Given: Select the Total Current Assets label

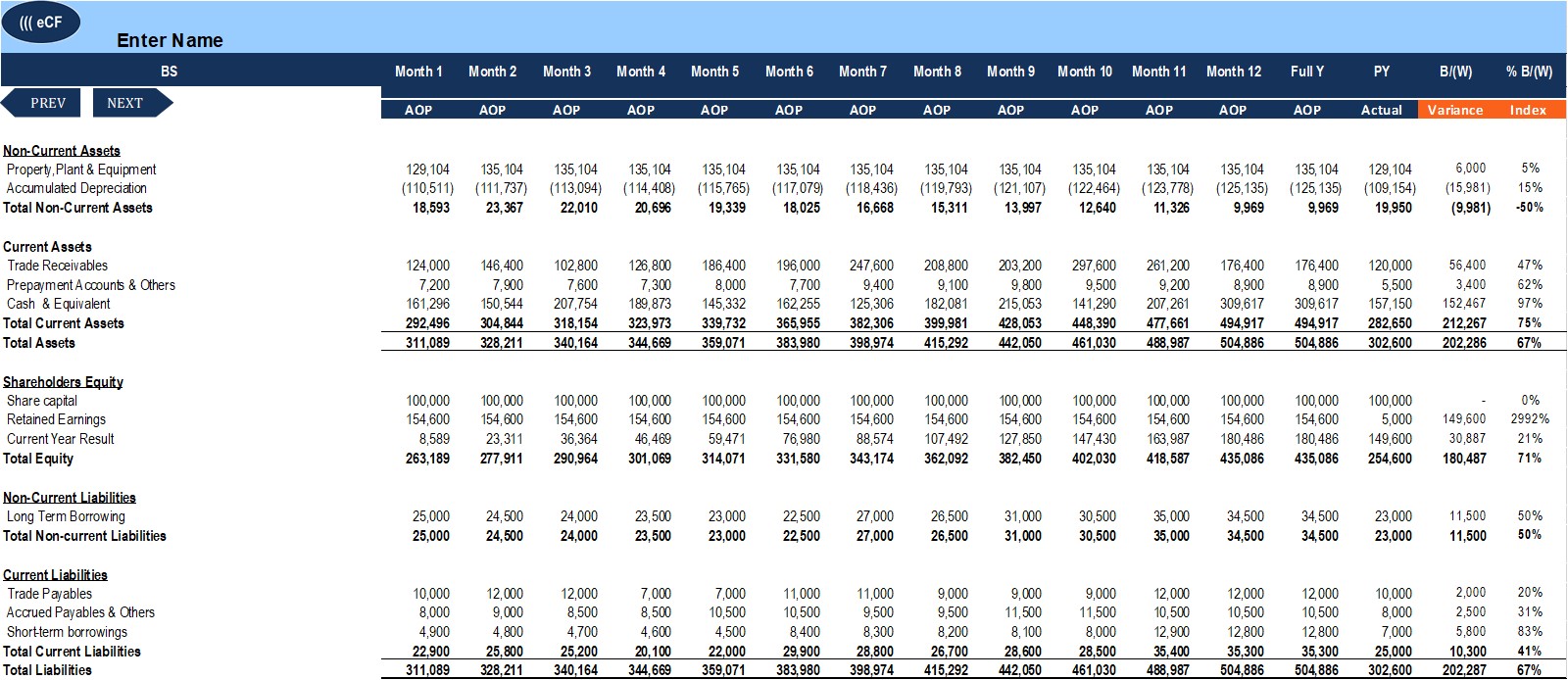Looking at the screenshot, I should pos(64,323).
